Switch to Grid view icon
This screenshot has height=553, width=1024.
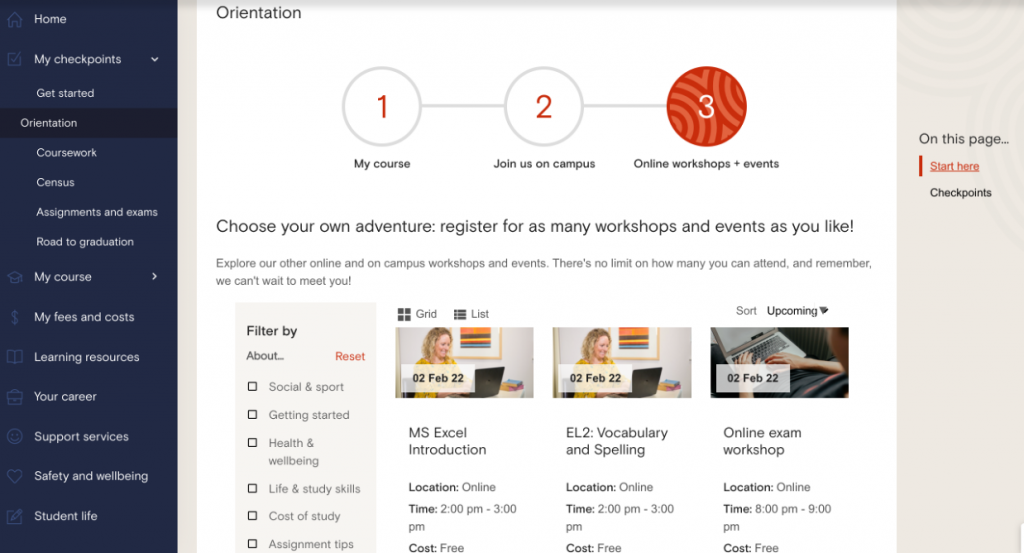click(x=404, y=314)
